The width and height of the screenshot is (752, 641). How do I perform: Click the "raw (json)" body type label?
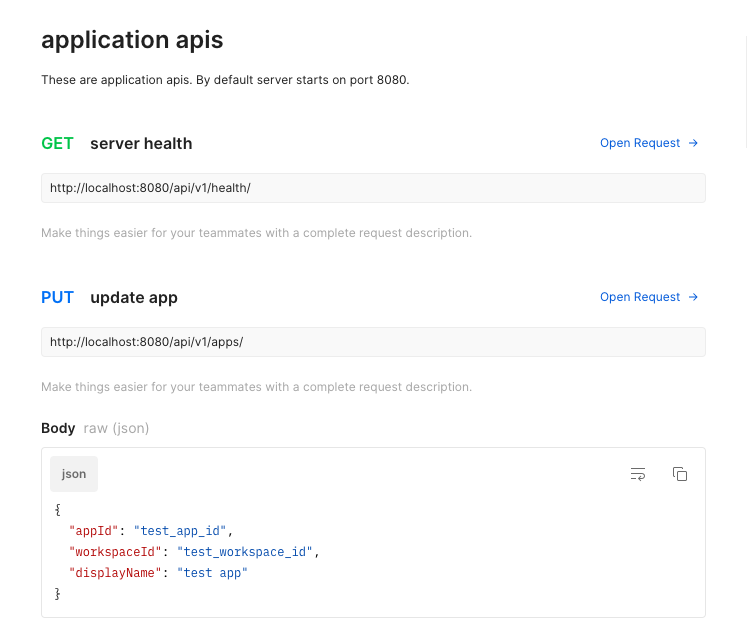coord(116,428)
